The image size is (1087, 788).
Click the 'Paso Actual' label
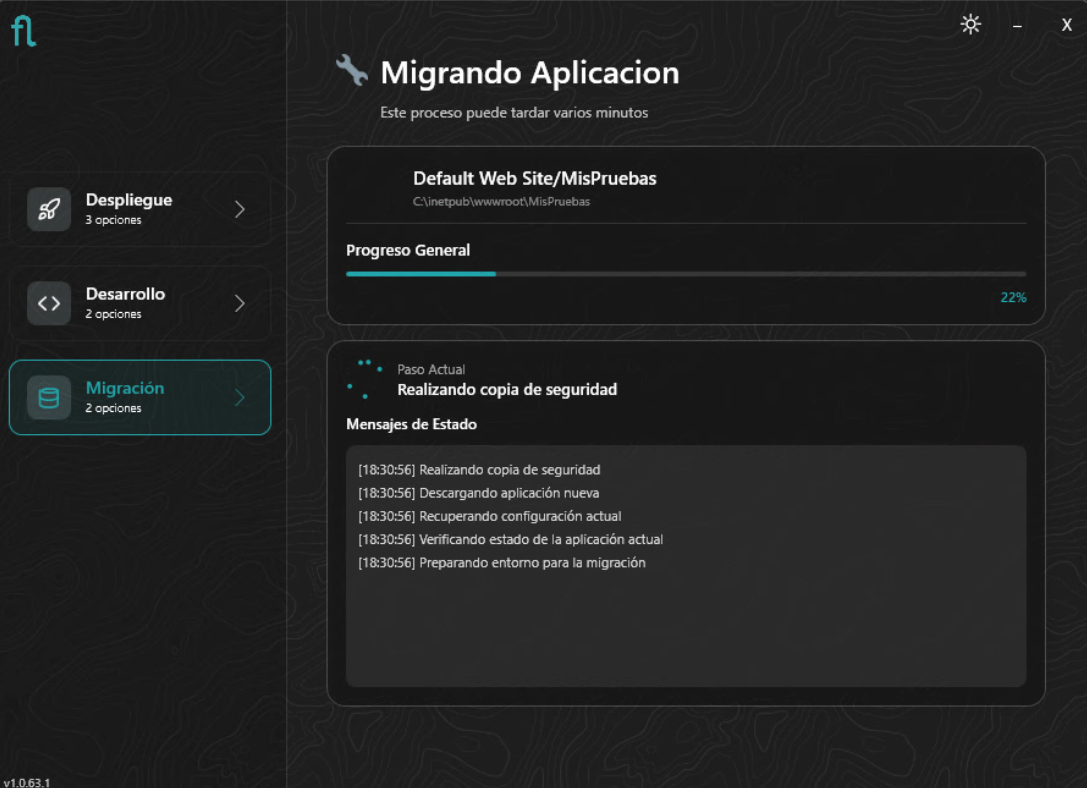[x=431, y=369]
